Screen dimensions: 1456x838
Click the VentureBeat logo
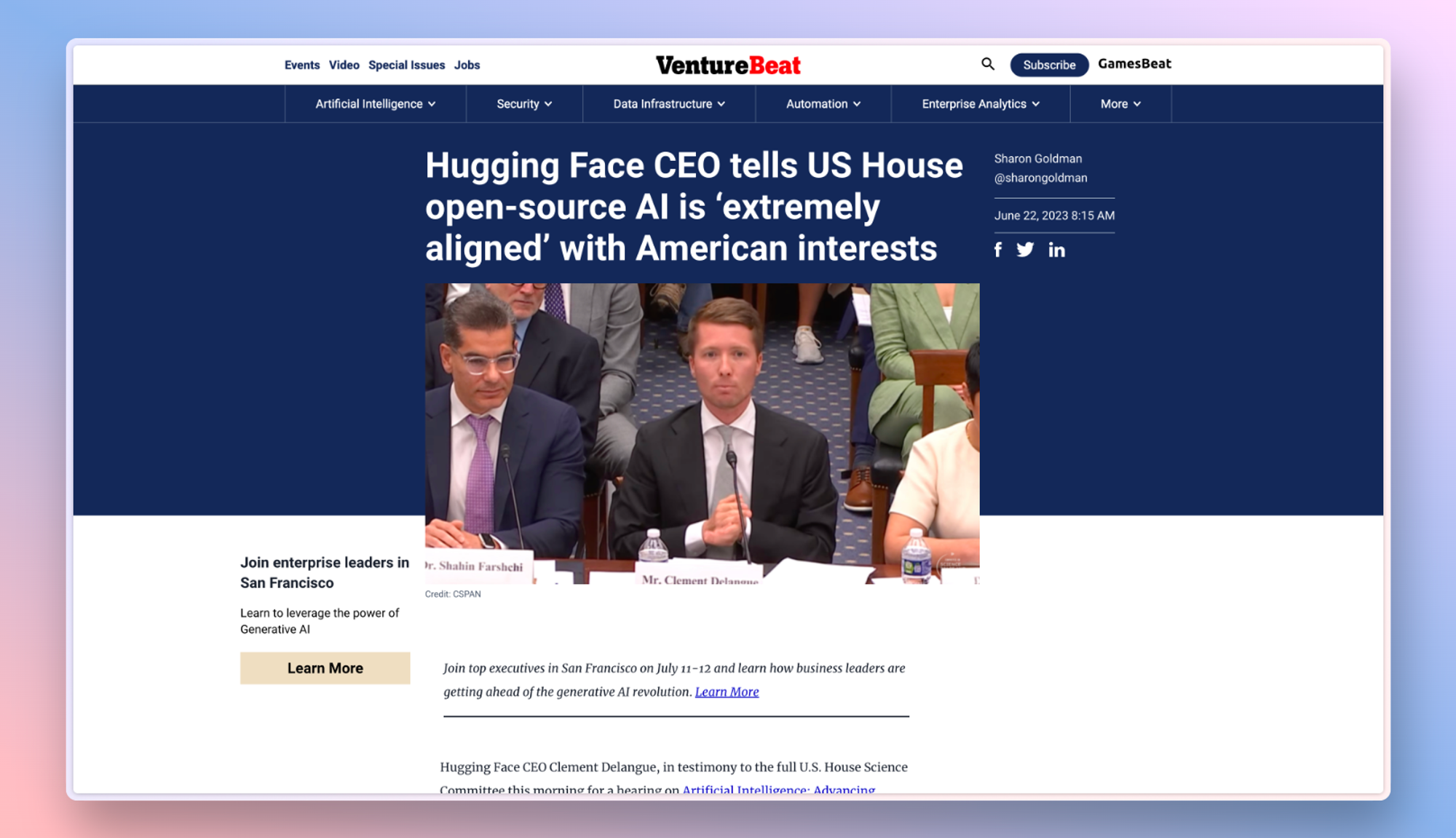click(727, 66)
